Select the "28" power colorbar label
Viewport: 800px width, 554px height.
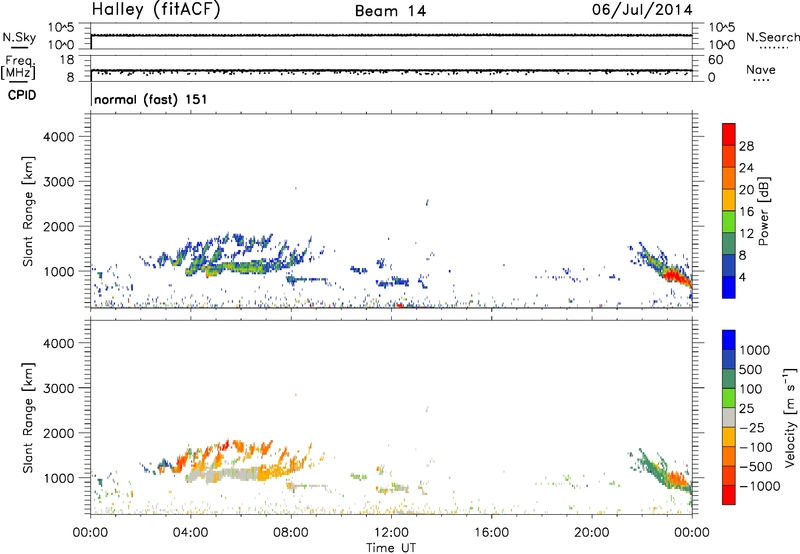tap(746, 146)
